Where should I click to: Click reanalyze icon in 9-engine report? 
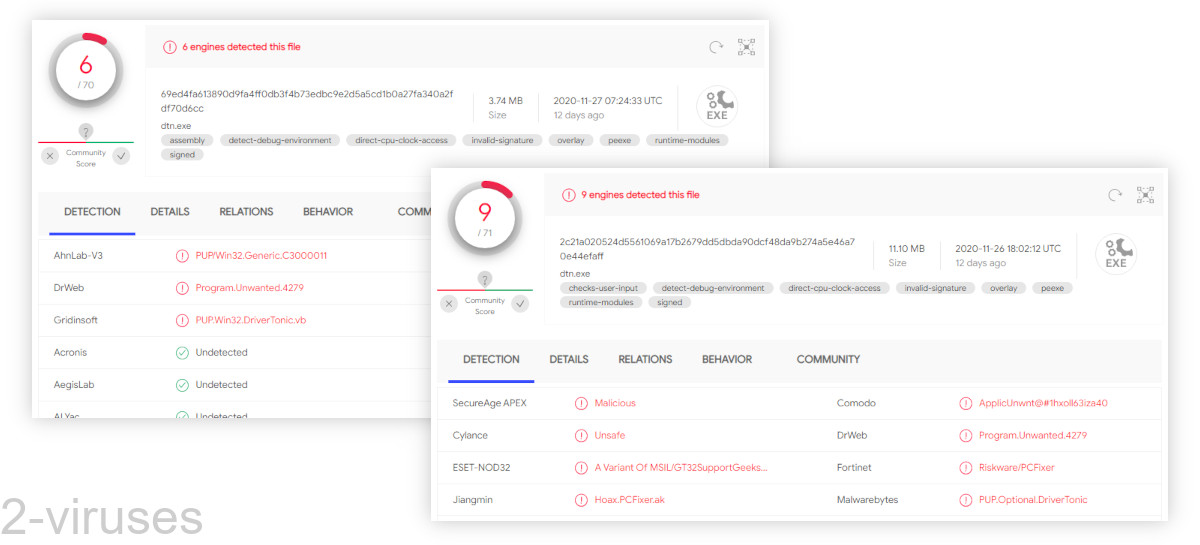tap(1115, 195)
